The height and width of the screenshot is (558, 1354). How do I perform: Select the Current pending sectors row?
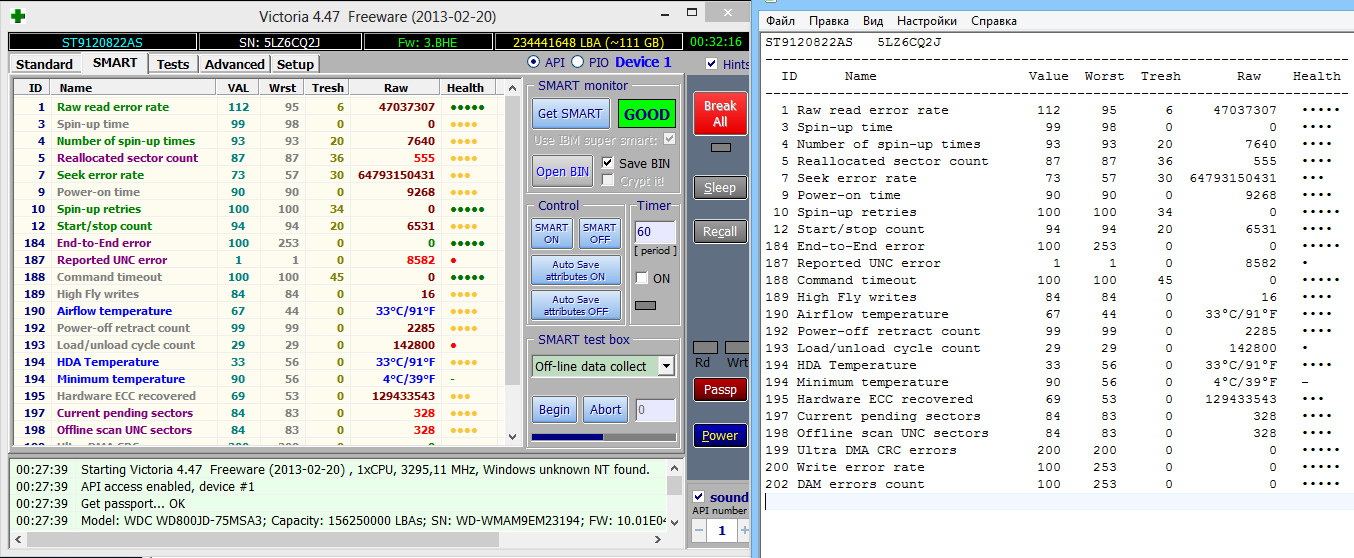(x=258, y=413)
